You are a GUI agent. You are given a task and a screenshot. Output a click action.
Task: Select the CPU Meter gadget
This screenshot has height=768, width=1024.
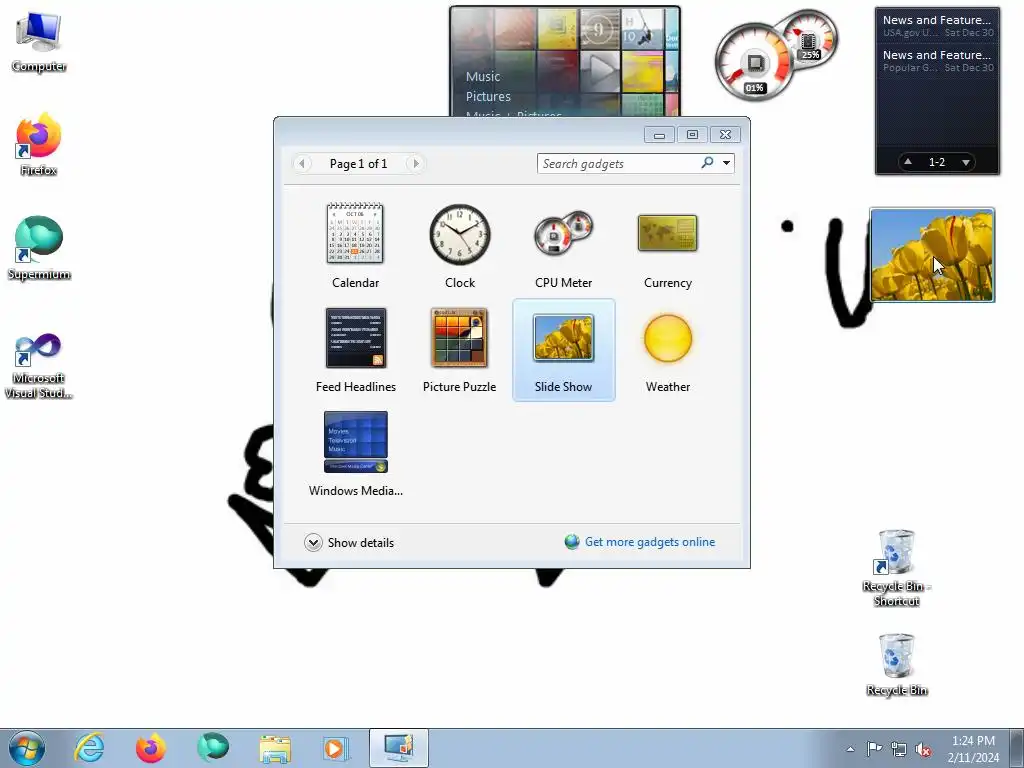pos(564,246)
